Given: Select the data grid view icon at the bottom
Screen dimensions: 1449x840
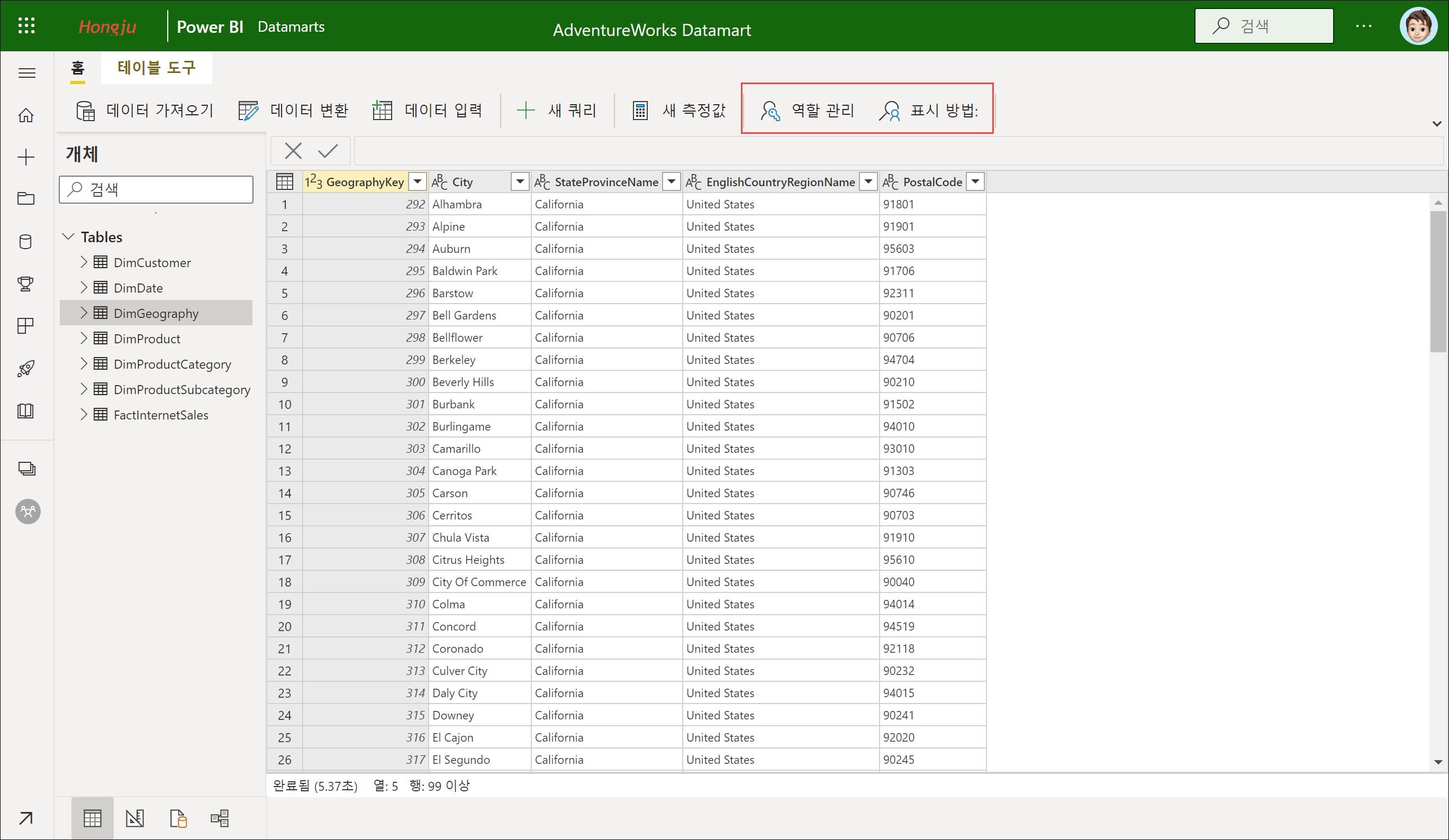Looking at the screenshot, I should (92, 818).
